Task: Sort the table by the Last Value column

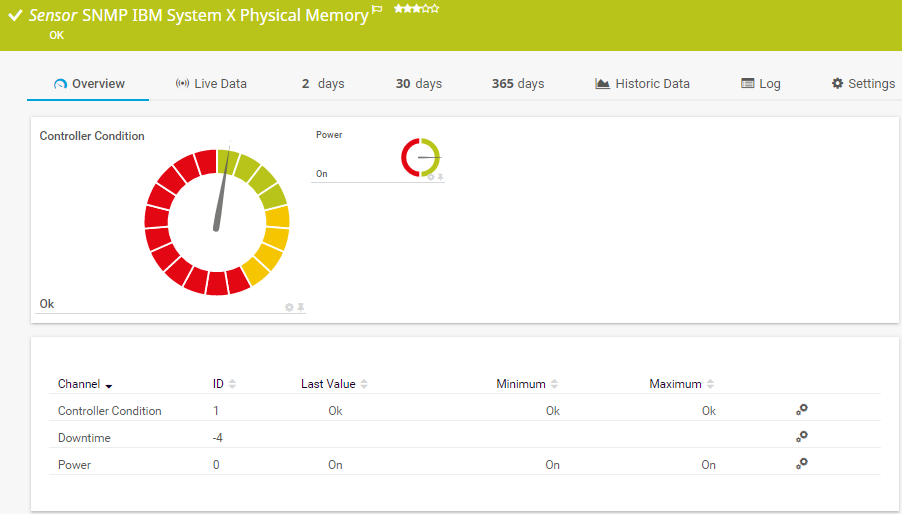Action: pyautogui.click(x=334, y=384)
